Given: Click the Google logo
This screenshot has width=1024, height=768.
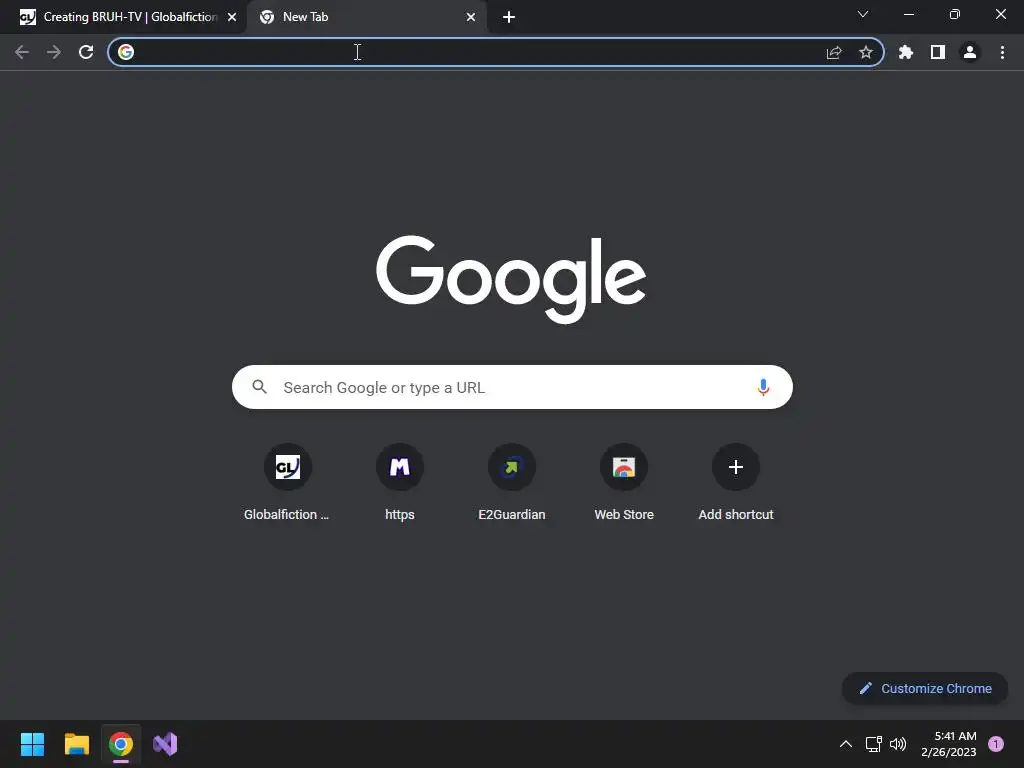Looking at the screenshot, I should pyautogui.click(x=511, y=279).
